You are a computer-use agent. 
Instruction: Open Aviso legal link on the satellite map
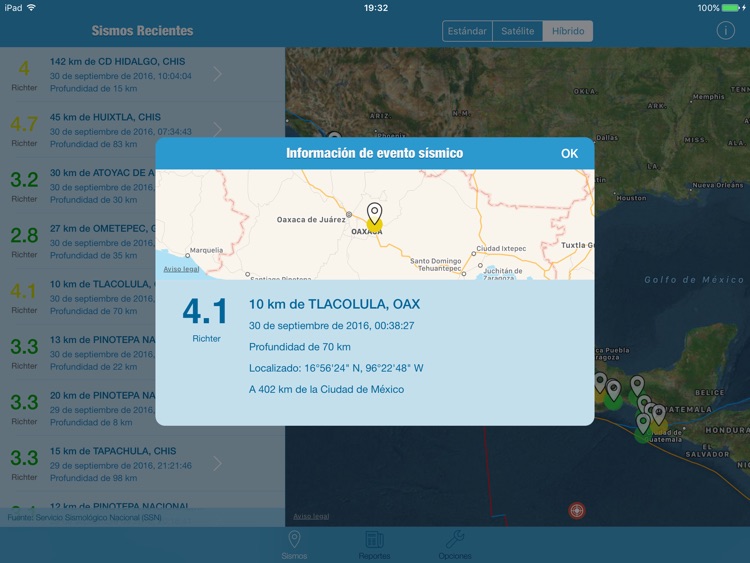(311, 516)
